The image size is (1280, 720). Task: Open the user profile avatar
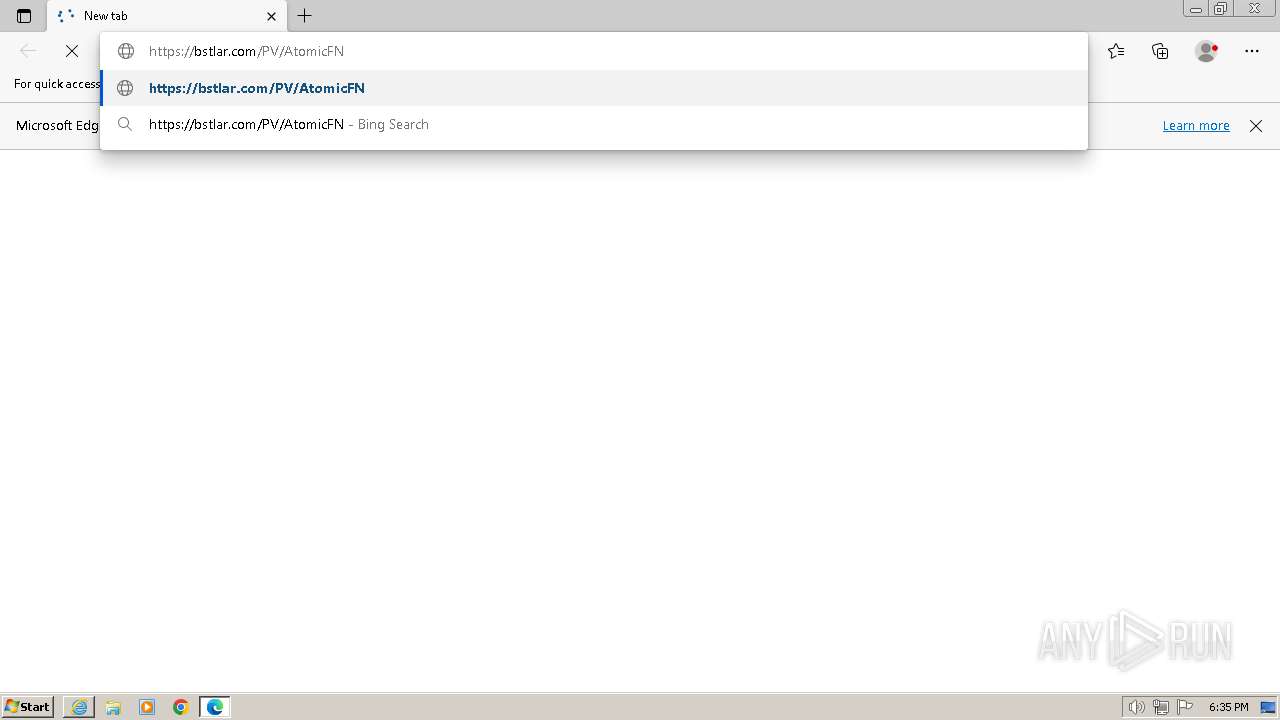[x=1206, y=51]
